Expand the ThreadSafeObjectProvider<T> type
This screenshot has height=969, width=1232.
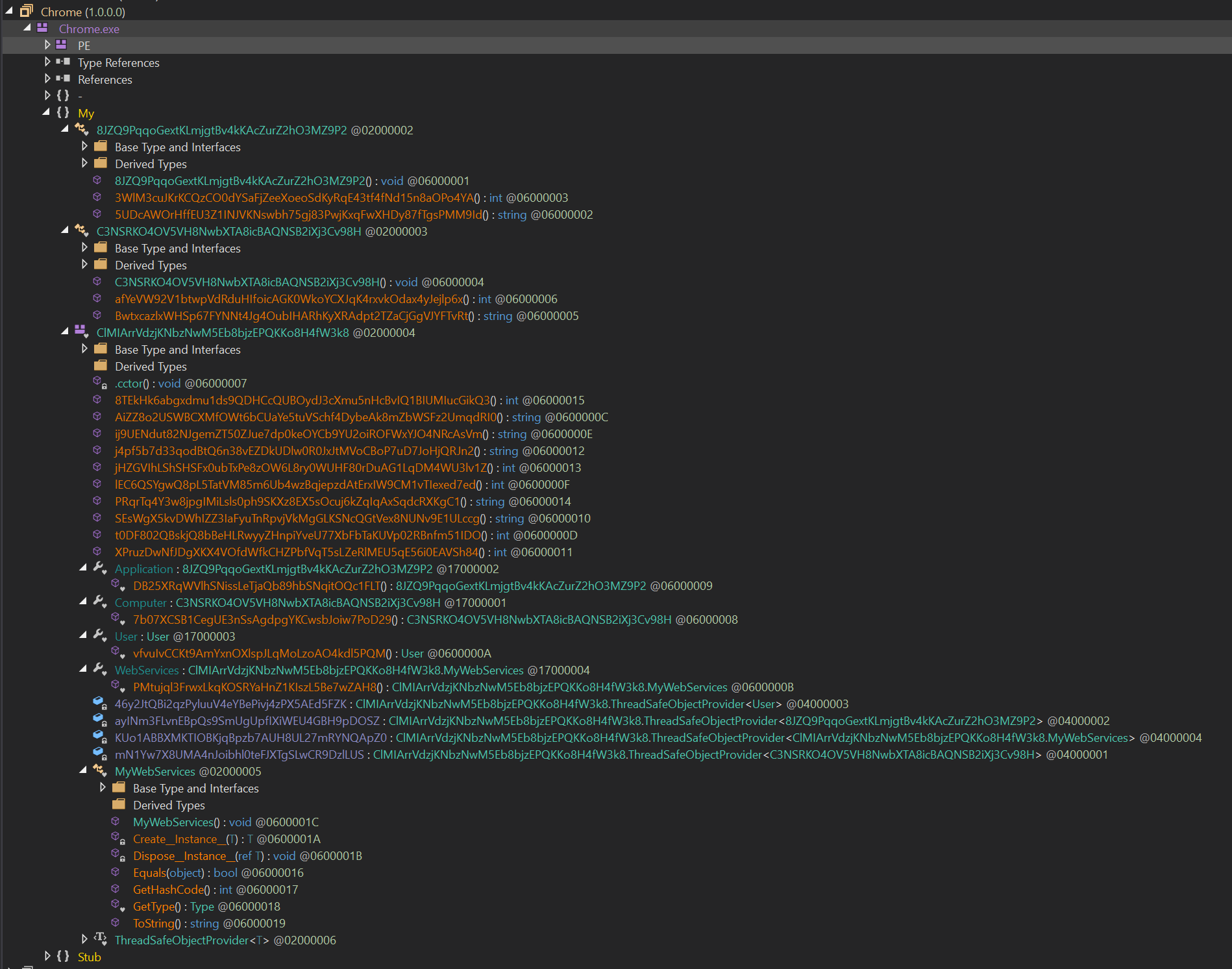coord(84,939)
